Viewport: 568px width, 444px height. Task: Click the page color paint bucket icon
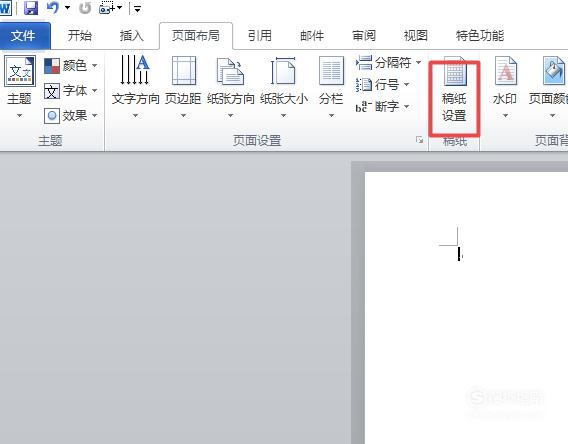click(554, 71)
